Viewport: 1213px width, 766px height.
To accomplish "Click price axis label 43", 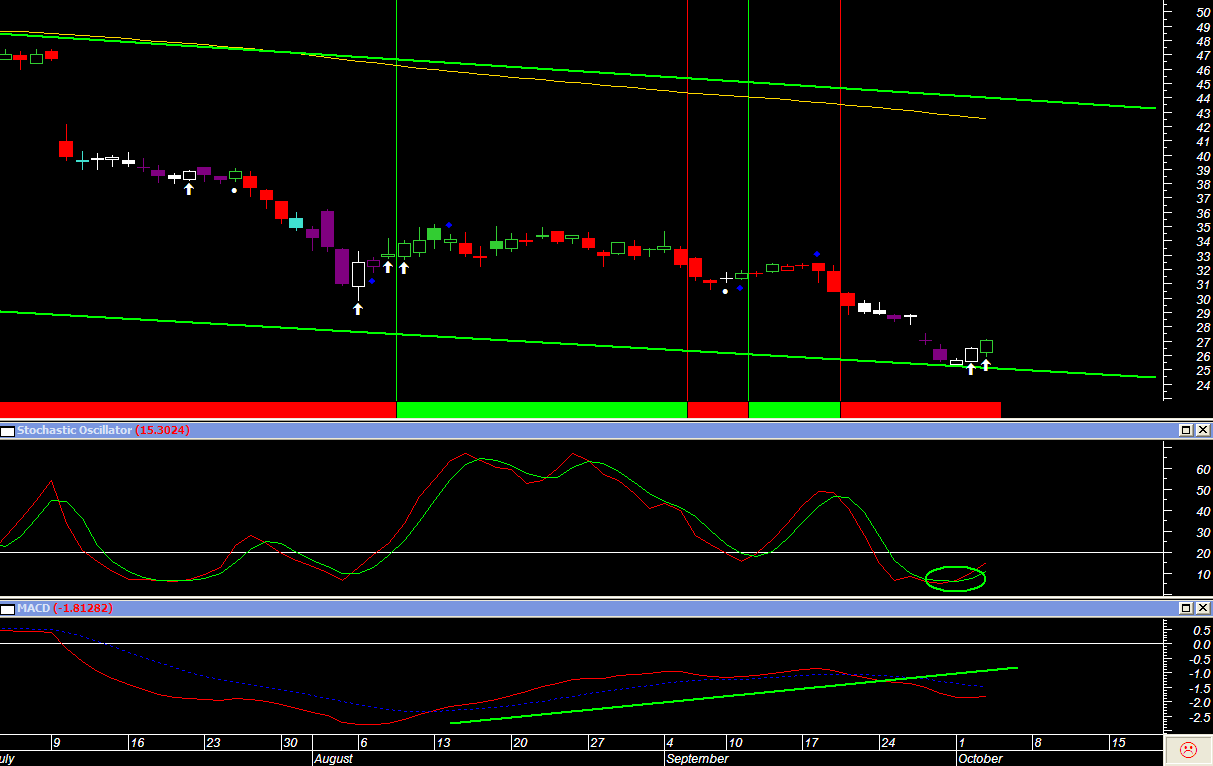I will click(1204, 113).
